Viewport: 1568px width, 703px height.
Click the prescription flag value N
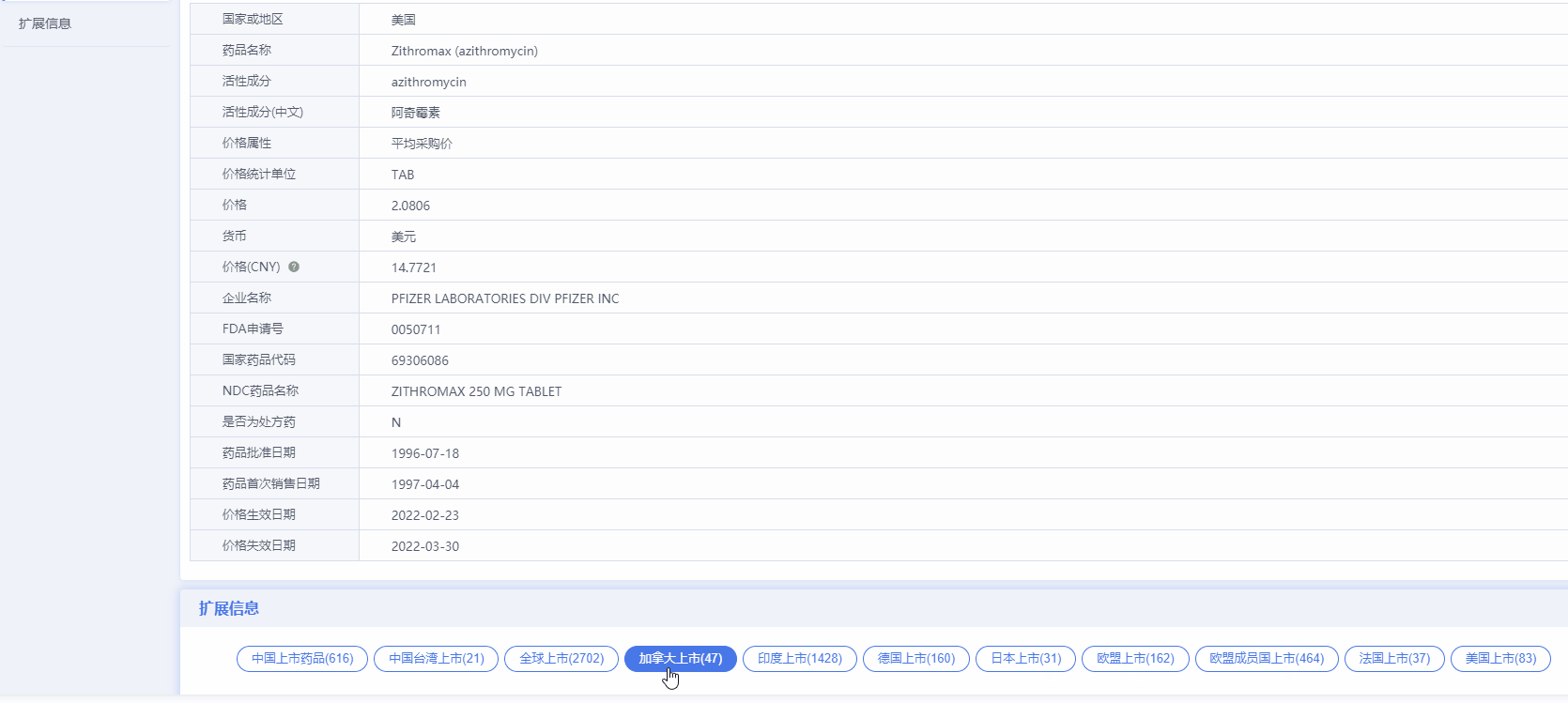396,422
